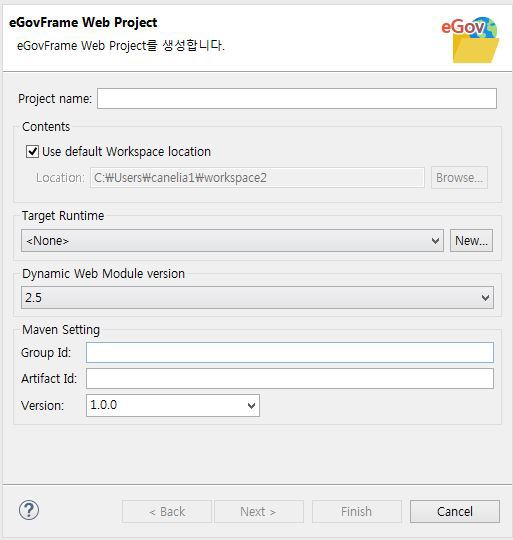Click the Artifact Id: label
This screenshot has height=540, width=513.
[49, 379]
